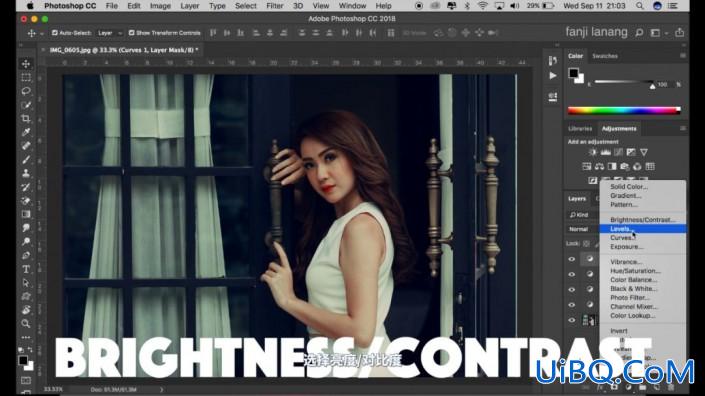Click Brightness/Contrast adjustment sun icon
Screen dimensions: 705x396
[593, 152]
